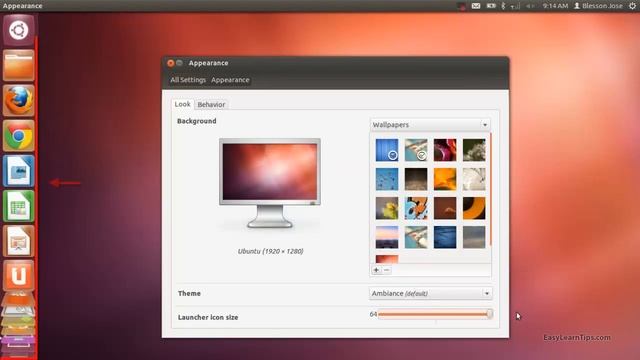The width and height of the screenshot is (640, 360).
Task: Open the battery indicator menu
Action: pos(491,6)
